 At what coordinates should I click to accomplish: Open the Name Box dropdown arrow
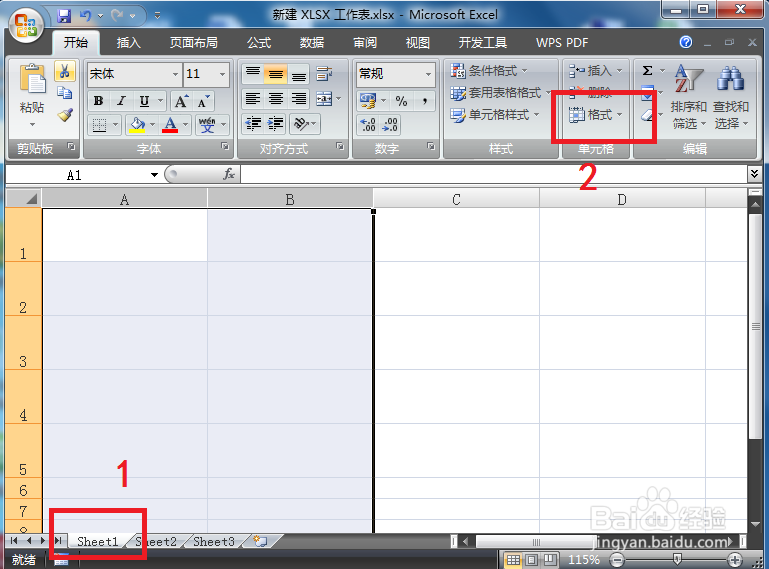pyautogui.click(x=154, y=175)
